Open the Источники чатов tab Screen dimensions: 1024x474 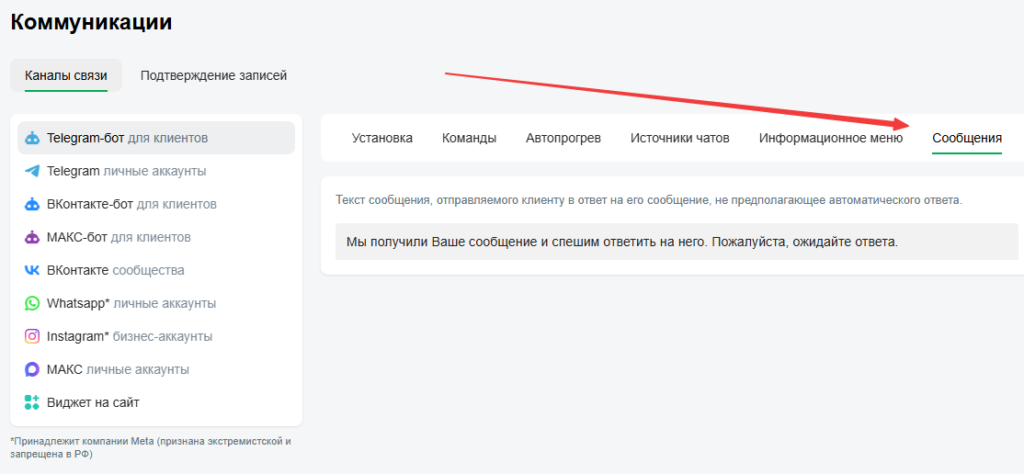[680, 138]
